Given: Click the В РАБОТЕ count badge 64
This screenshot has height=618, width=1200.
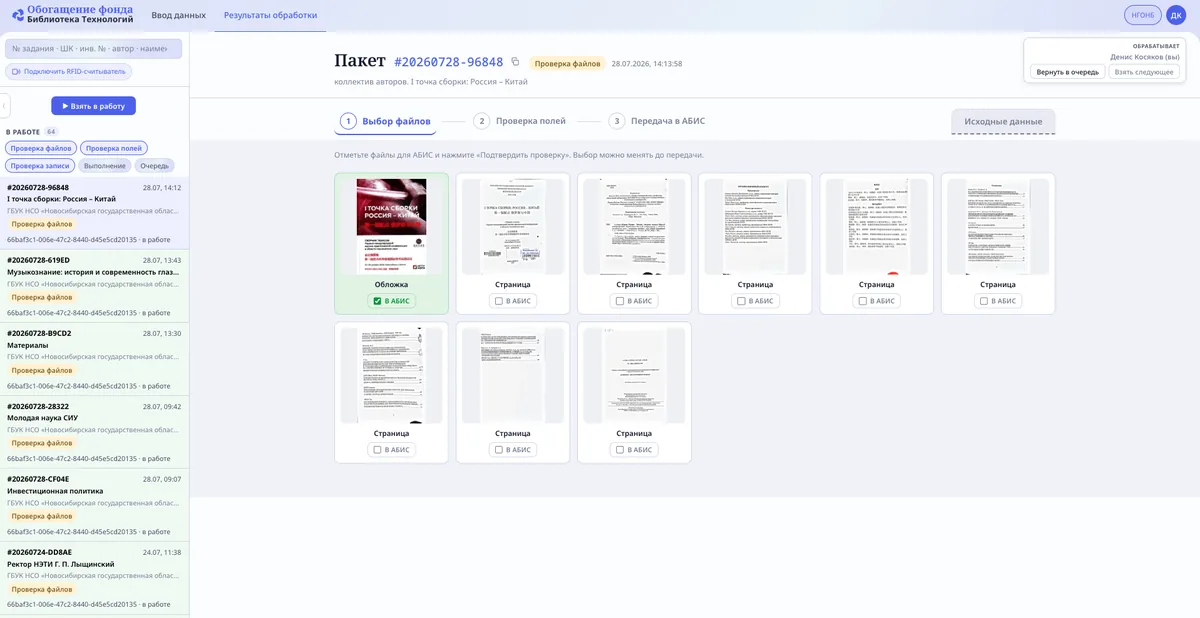Looking at the screenshot, I should click(x=51, y=132).
